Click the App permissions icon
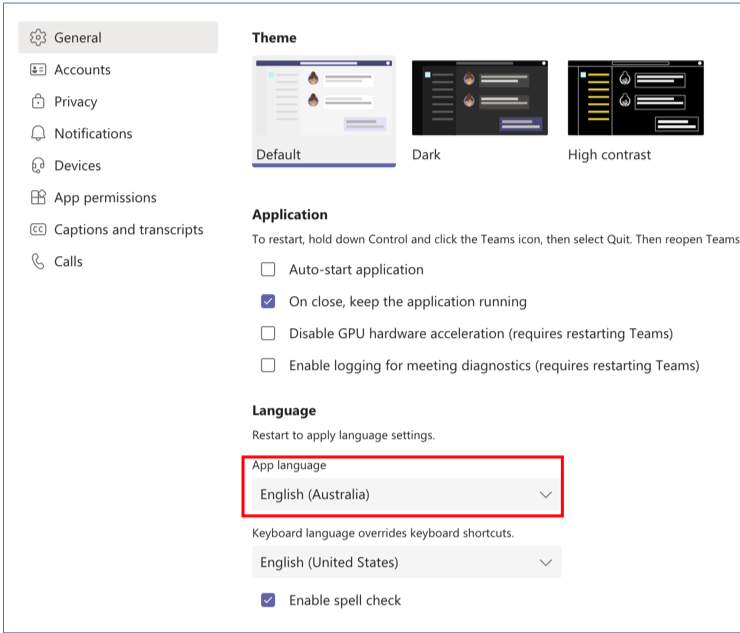 (38, 198)
